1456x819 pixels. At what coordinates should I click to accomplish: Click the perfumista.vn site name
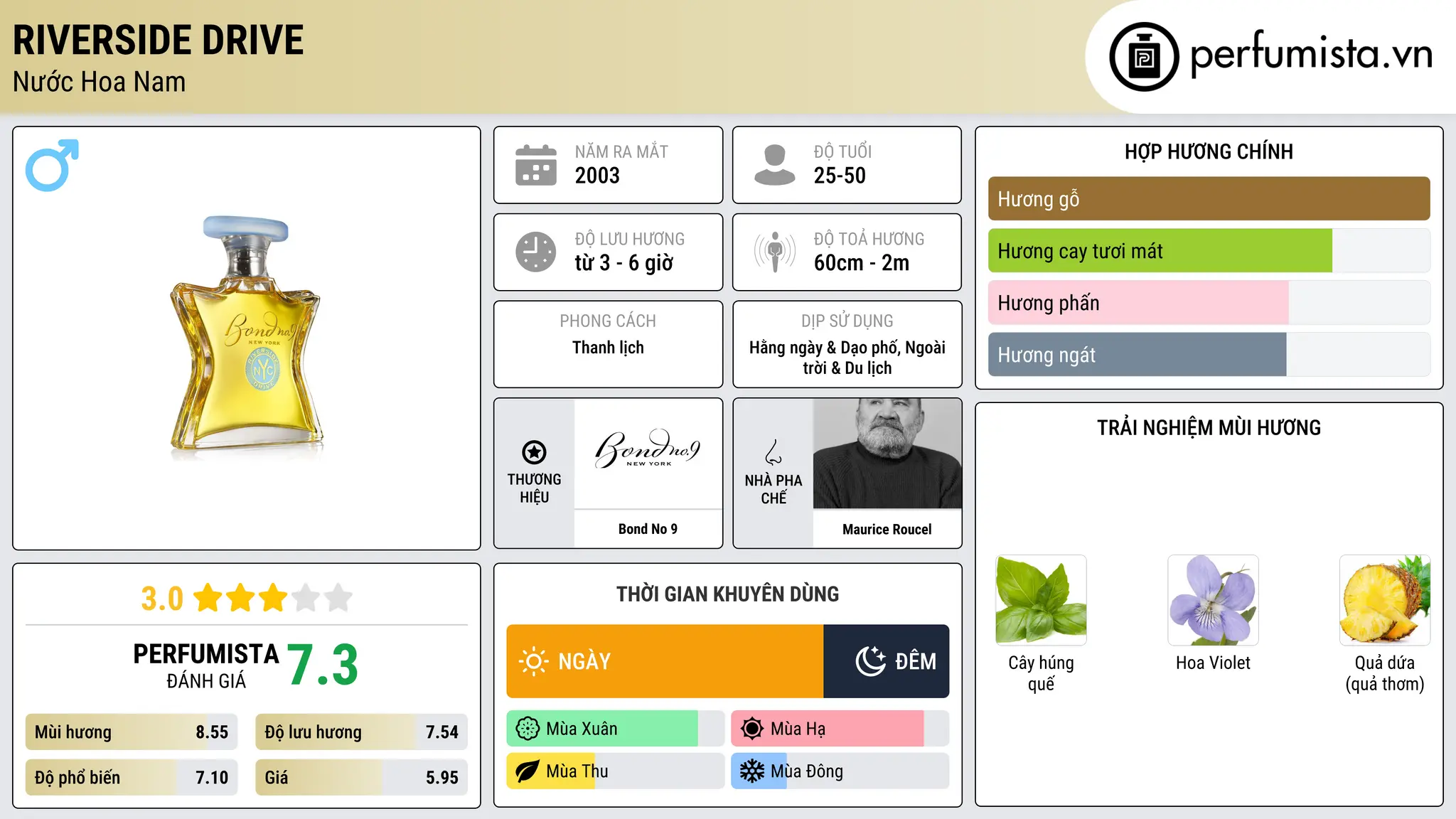click(1311, 54)
